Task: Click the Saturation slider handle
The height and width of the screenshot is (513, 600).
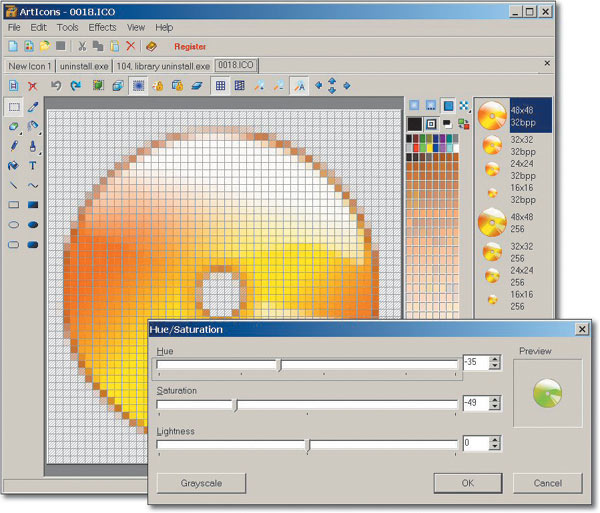Action: click(236, 405)
